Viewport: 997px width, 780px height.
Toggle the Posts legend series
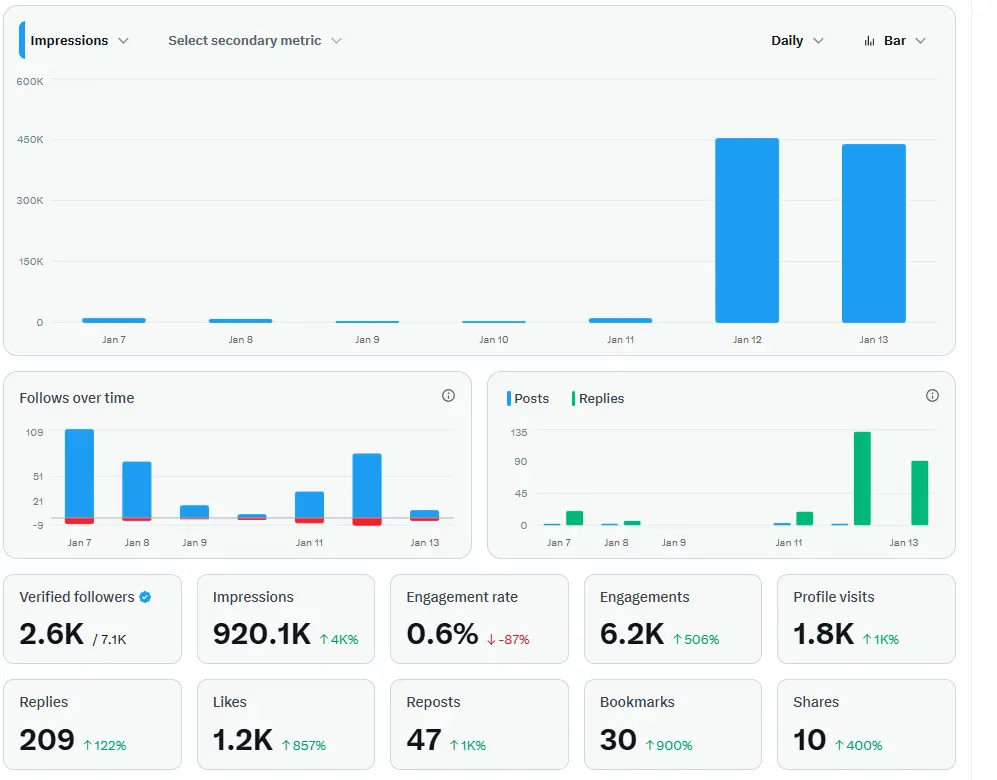(528, 399)
